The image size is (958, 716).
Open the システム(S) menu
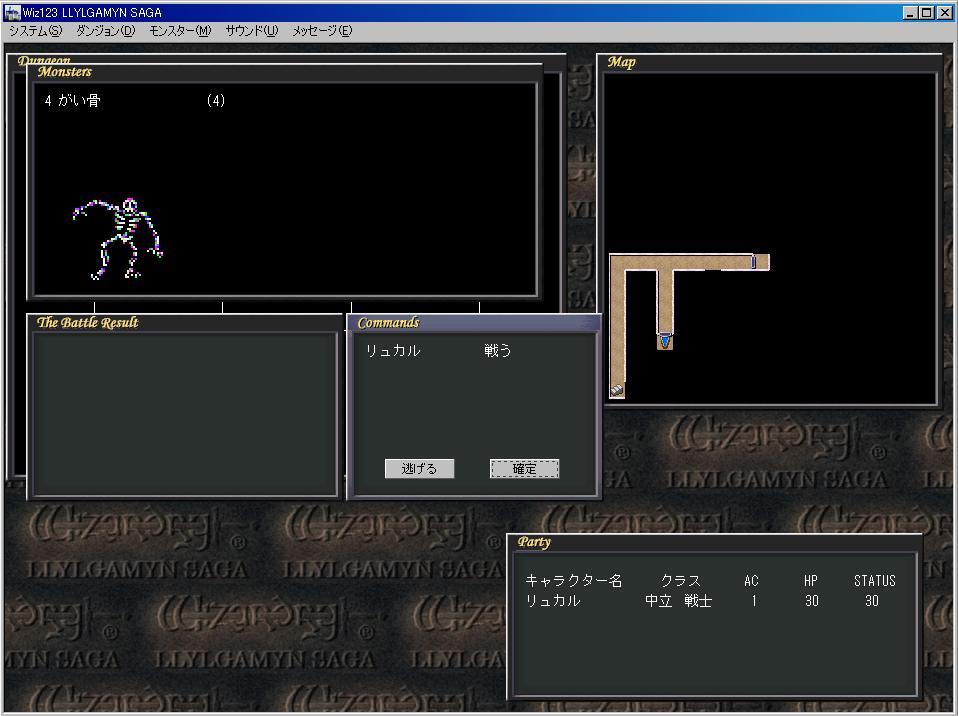pos(35,31)
